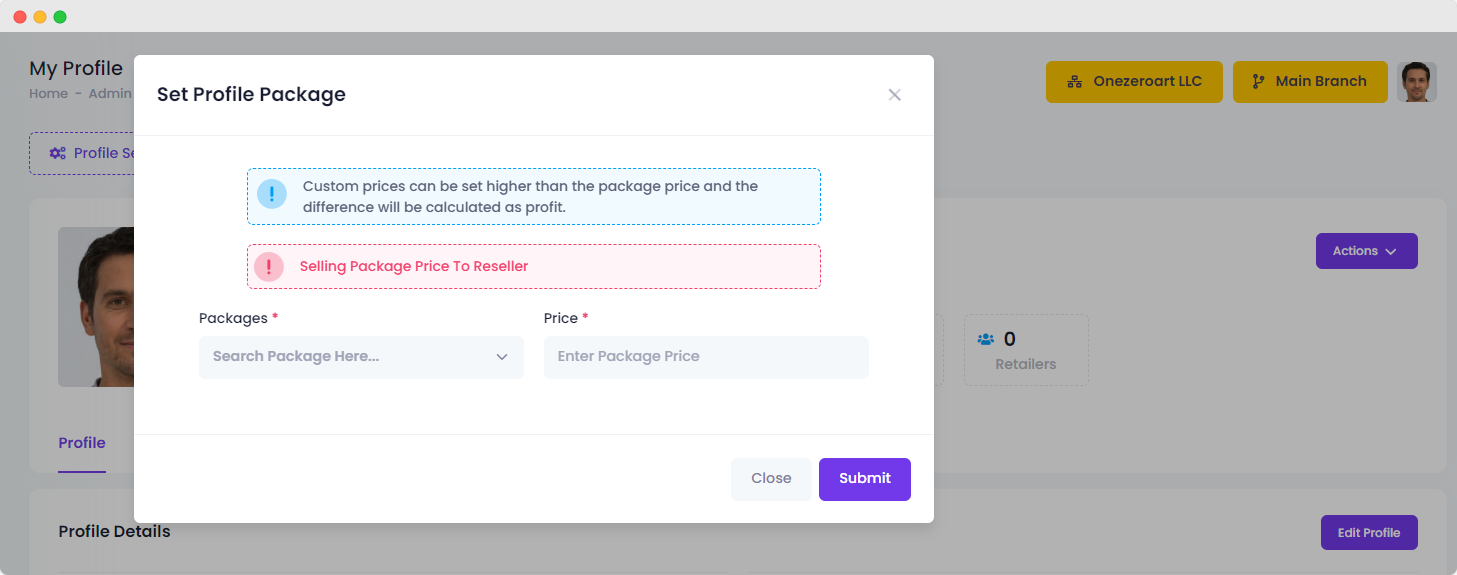Click the Edit Profile button
1457x575 pixels.
pyautogui.click(x=1369, y=533)
